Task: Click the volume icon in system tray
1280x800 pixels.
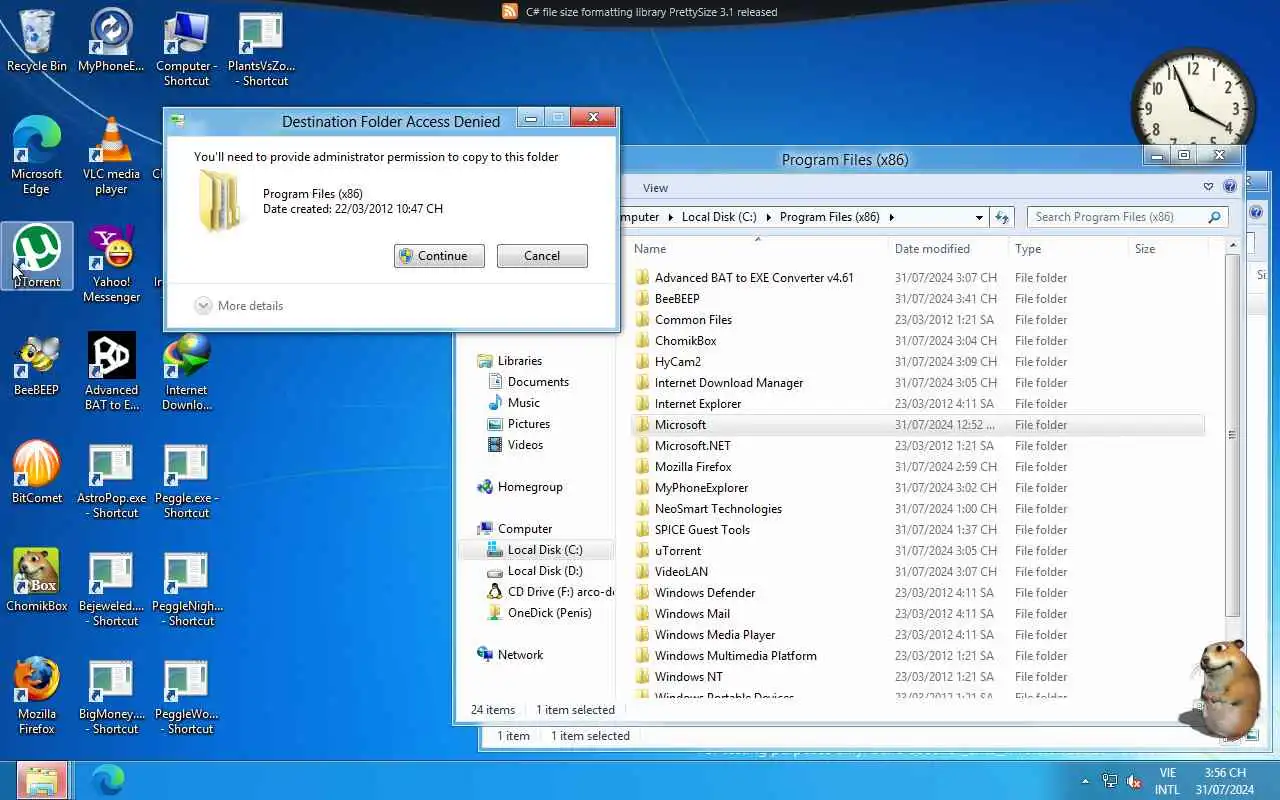Action: 1134,781
